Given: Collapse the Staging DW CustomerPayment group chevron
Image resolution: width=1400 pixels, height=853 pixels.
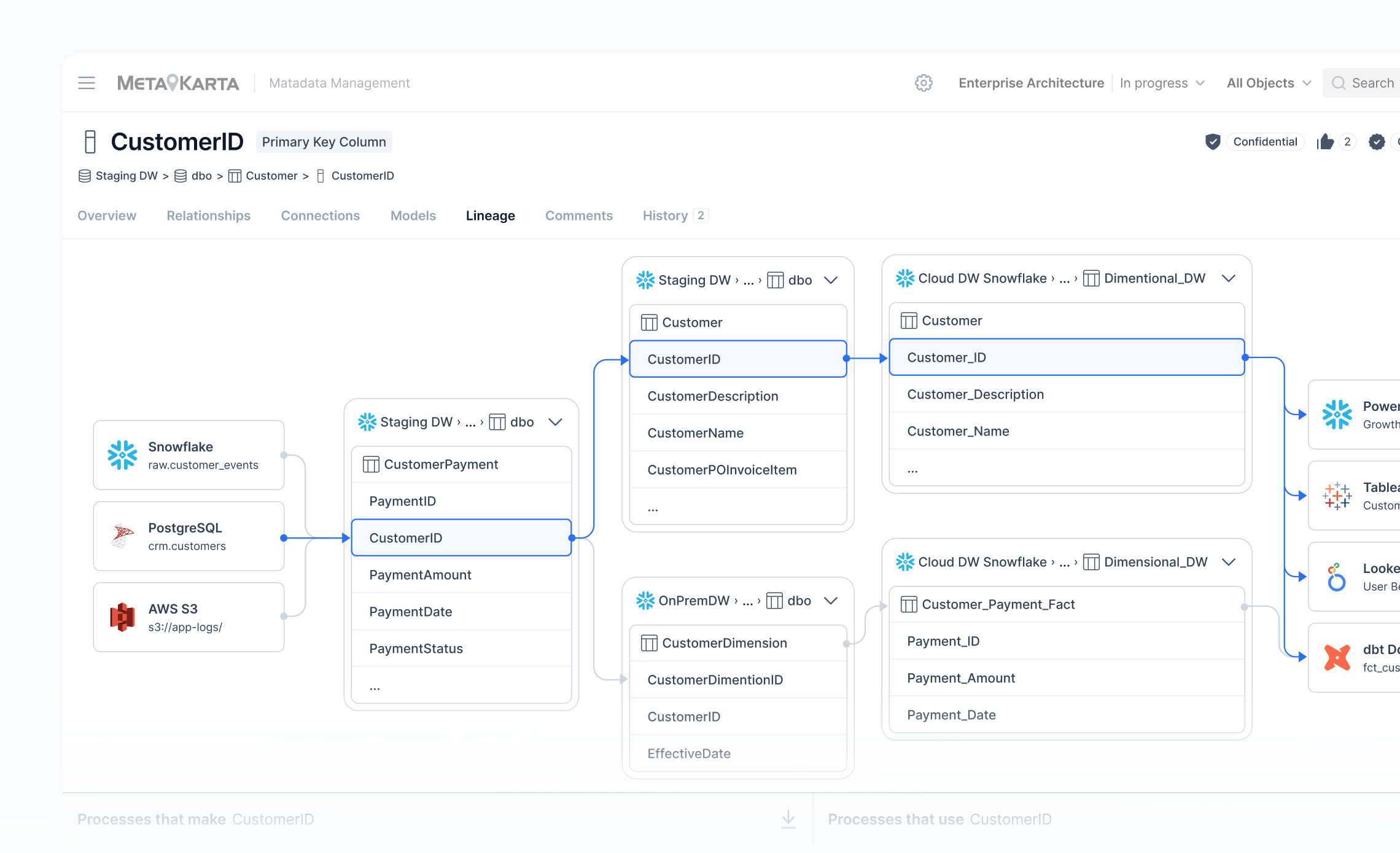Looking at the screenshot, I should tap(555, 422).
